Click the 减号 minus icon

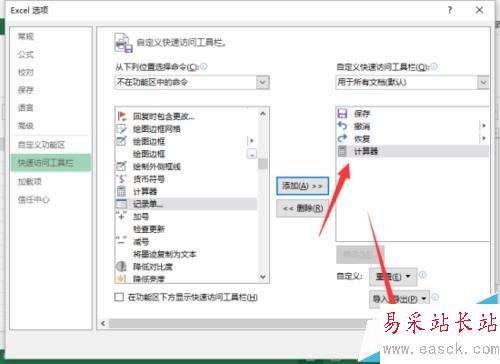tap(122, 241)
